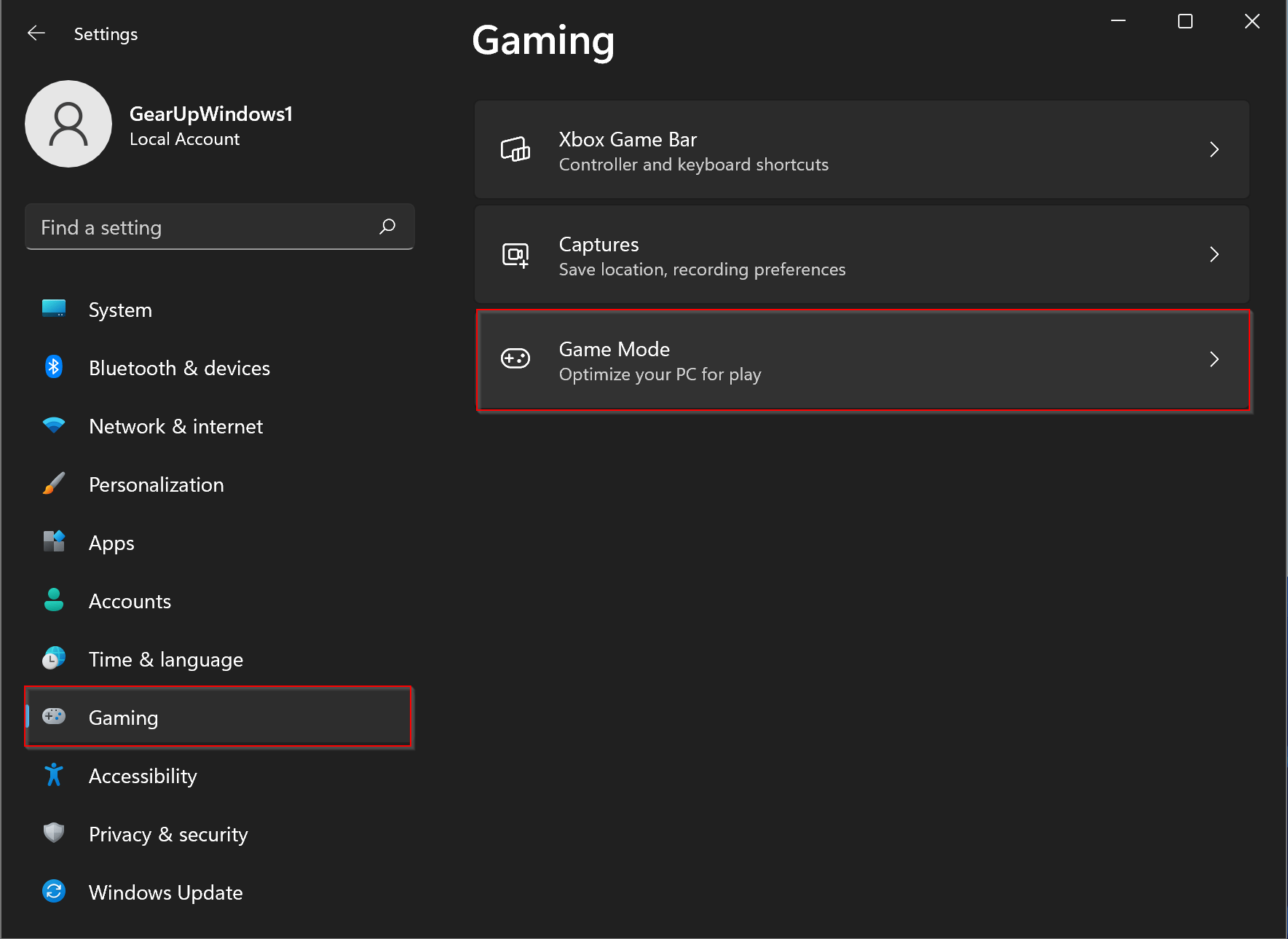Open Captures settings using the chevron

[1214, 254]
